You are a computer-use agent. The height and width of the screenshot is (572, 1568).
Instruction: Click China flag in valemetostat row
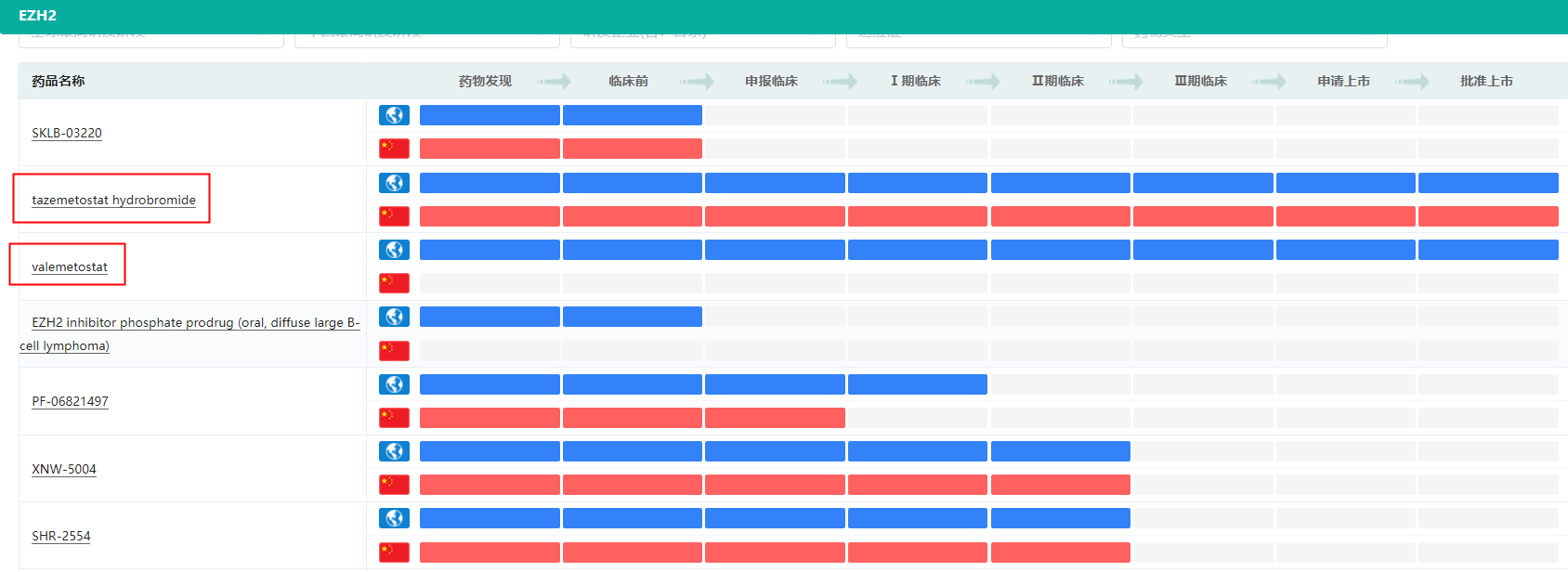pyautogui.click(x=394, y=283)
